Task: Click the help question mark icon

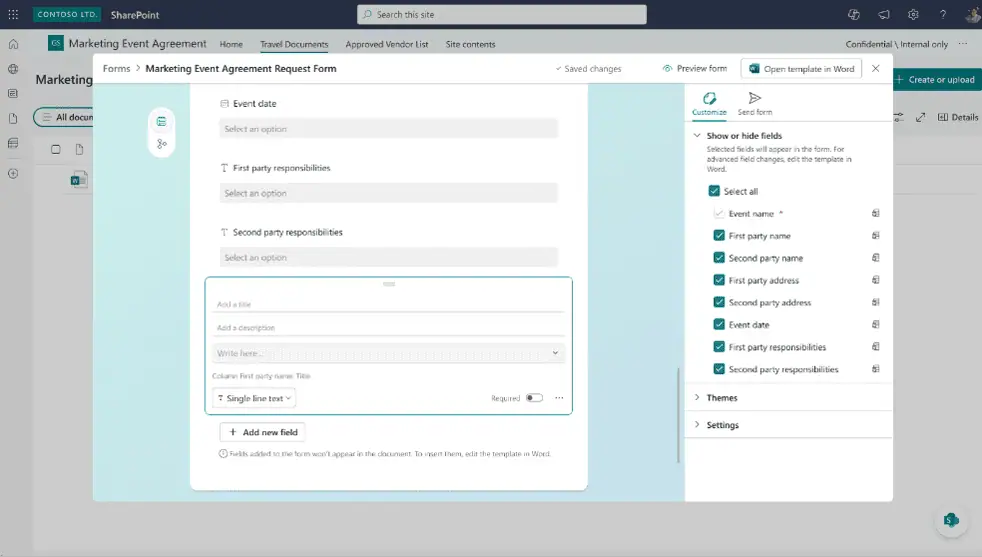Action: coord(943,14)
